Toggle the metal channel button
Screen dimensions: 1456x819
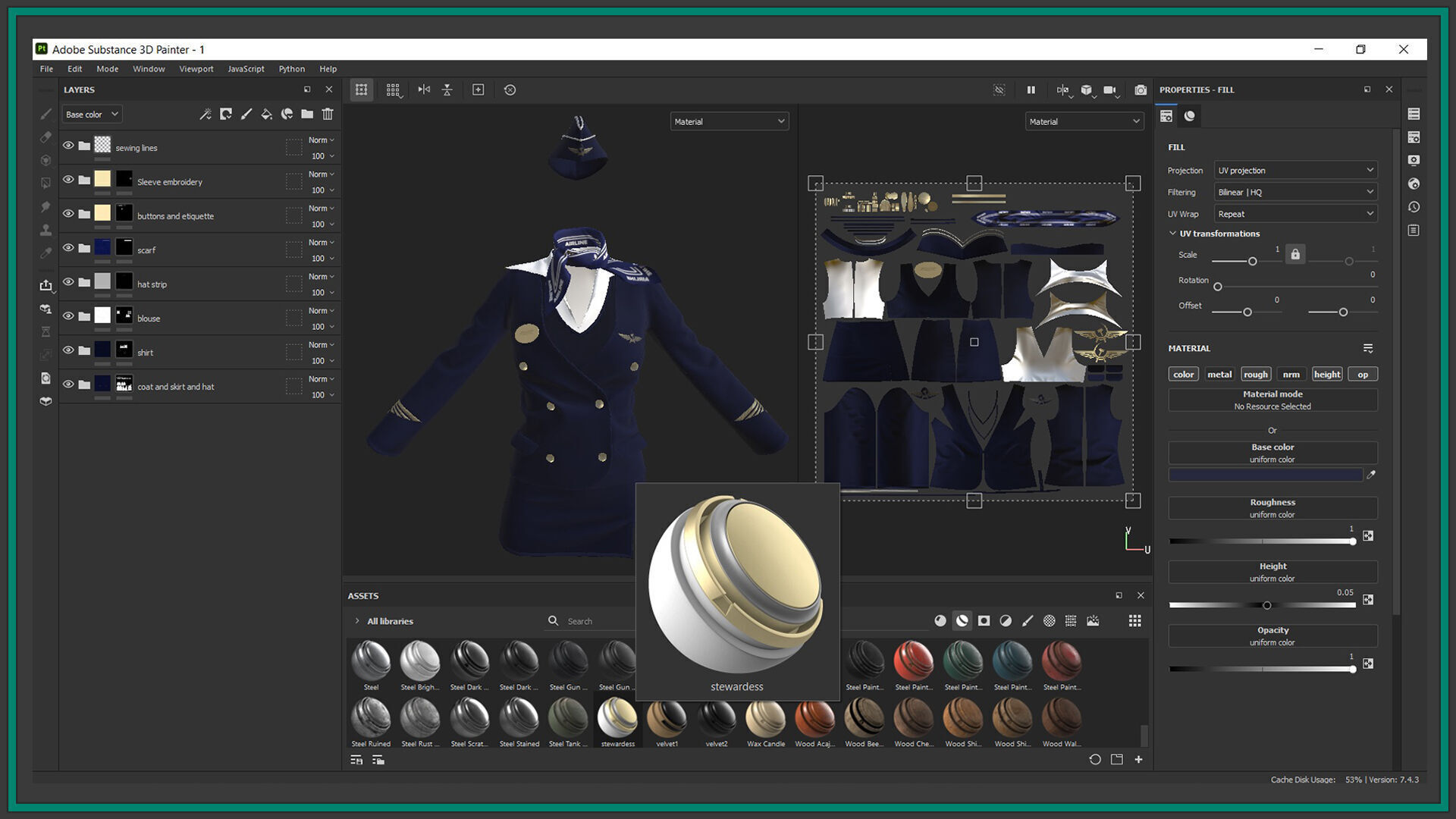[x=1219, y=375]
